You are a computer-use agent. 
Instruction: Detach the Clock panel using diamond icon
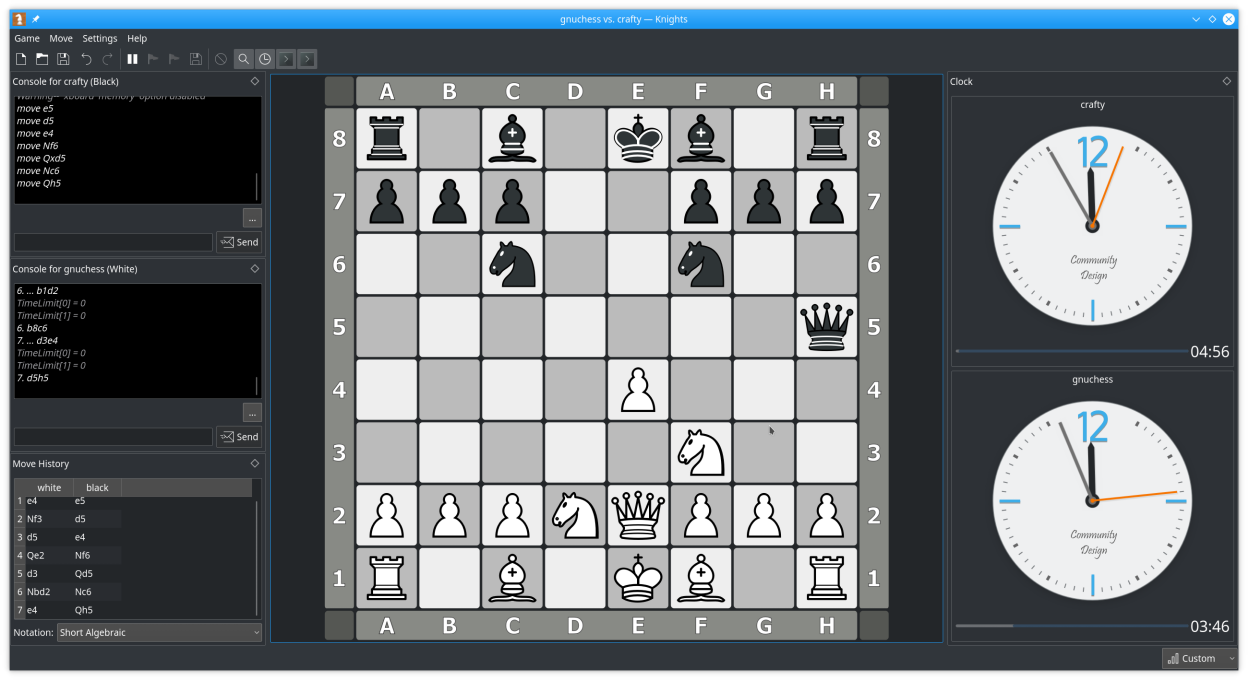(x=1227, y=82)
